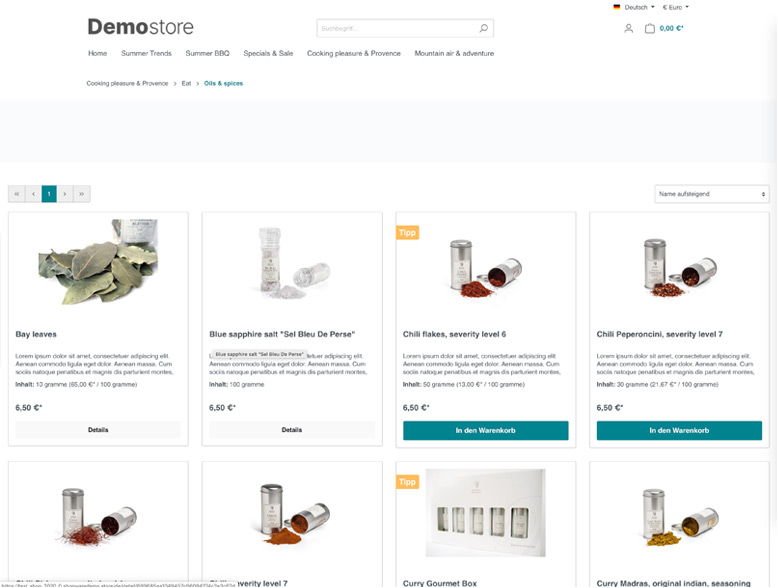Image resolution: width=778 pixels, height=588 pixels.
Task: Open the Euro currency dropdown
Action: 676,7
